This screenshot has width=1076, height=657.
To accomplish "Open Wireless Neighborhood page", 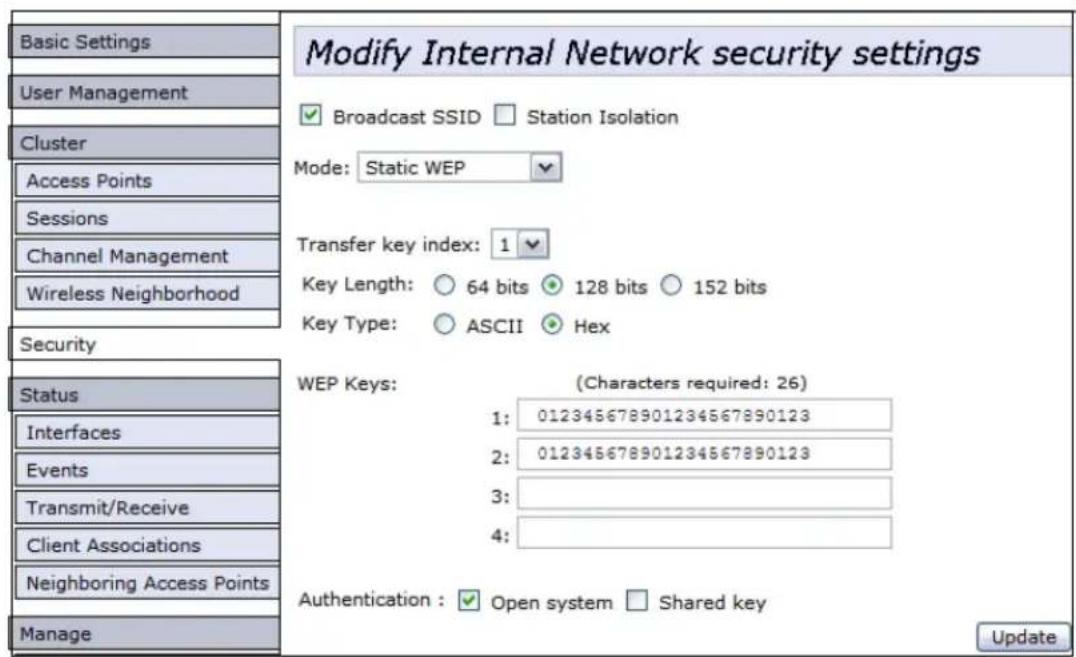I will (148, 294).
